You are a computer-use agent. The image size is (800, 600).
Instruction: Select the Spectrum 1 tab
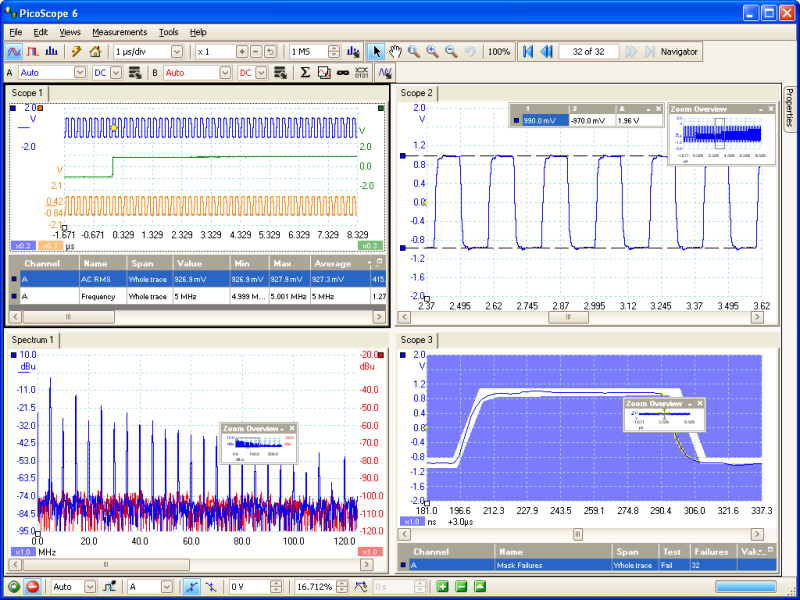[32, 340]
